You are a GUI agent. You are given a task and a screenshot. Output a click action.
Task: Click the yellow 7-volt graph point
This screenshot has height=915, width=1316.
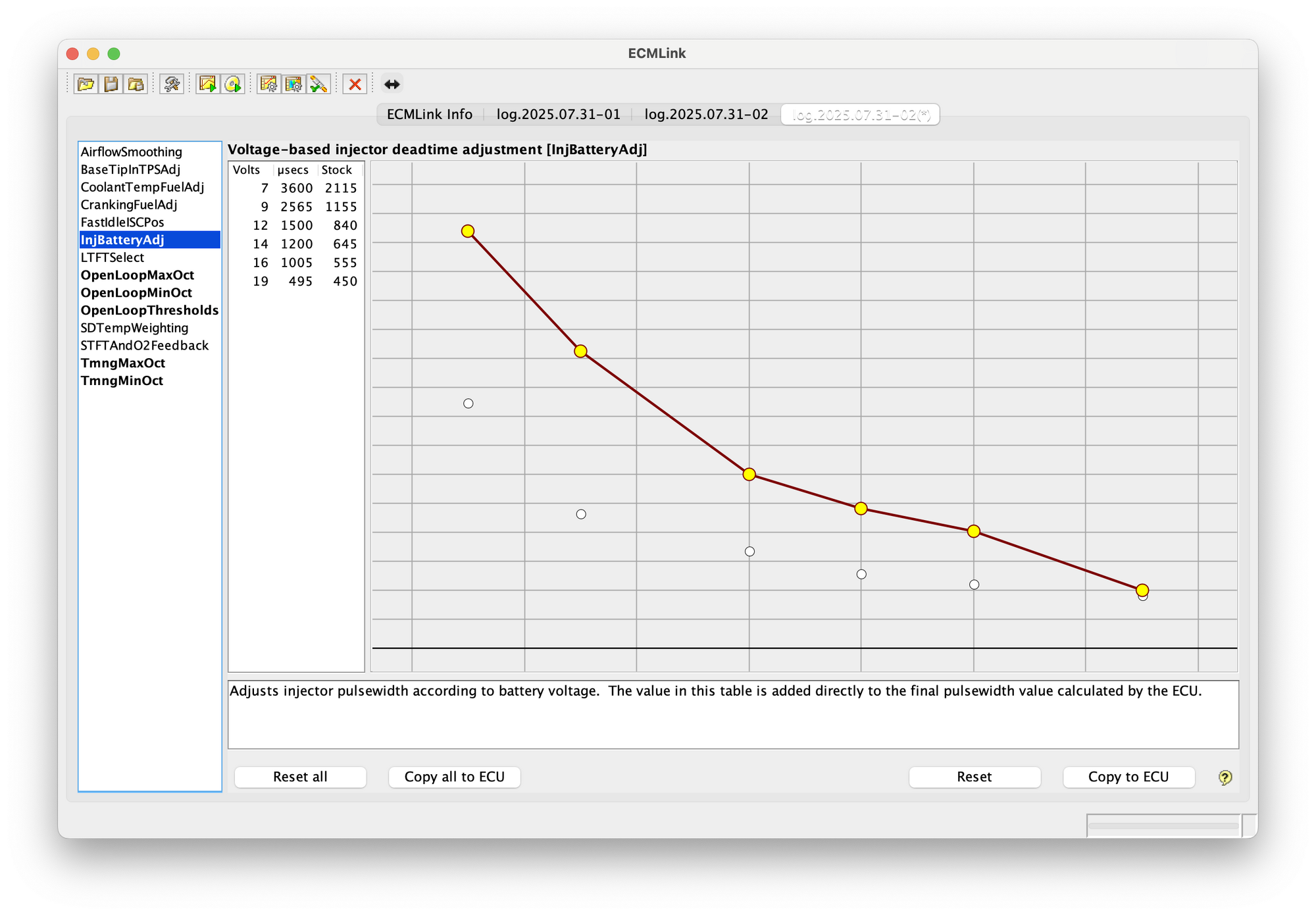click(468, 231)
